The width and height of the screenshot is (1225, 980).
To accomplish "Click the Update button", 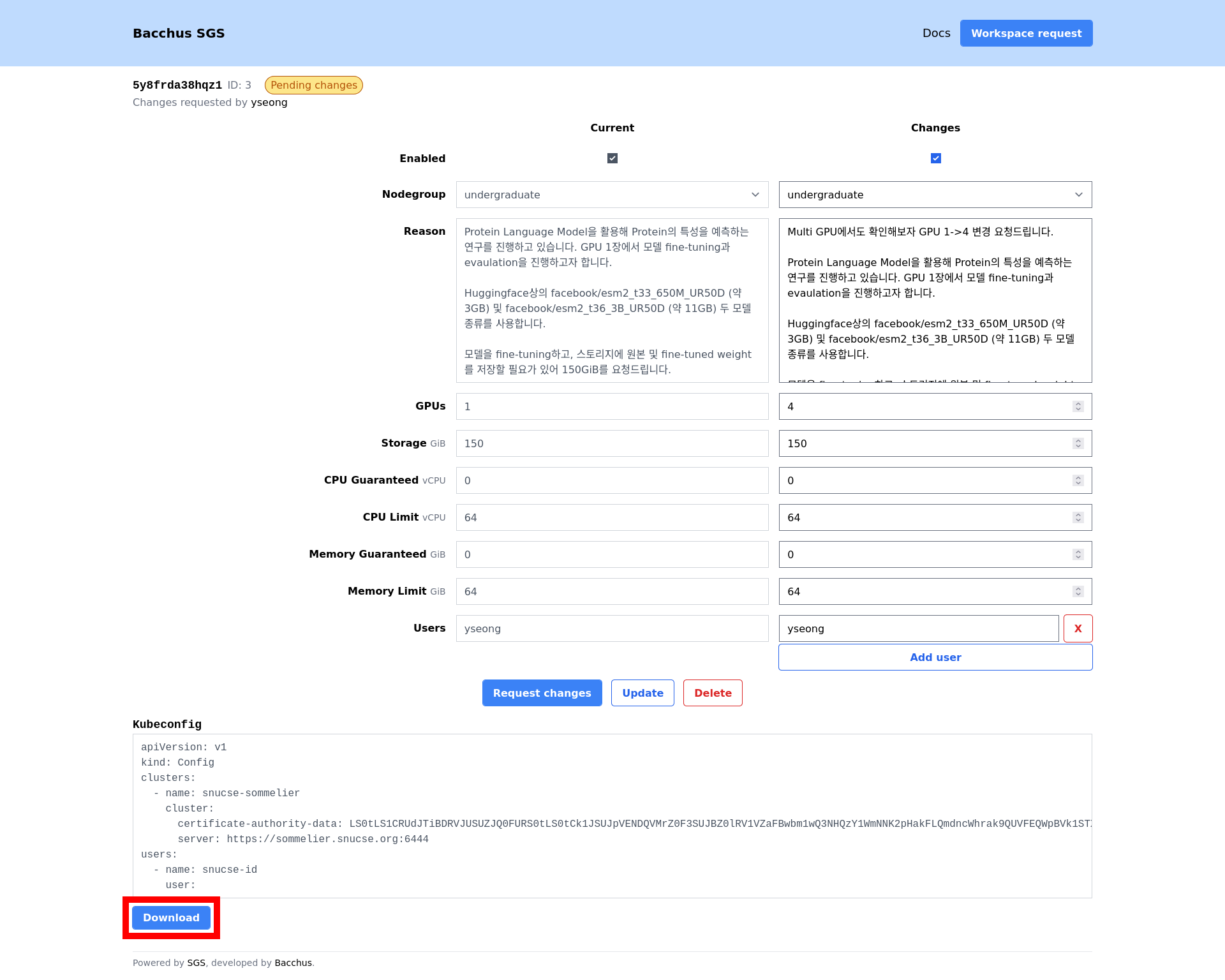I will [642, 693].
